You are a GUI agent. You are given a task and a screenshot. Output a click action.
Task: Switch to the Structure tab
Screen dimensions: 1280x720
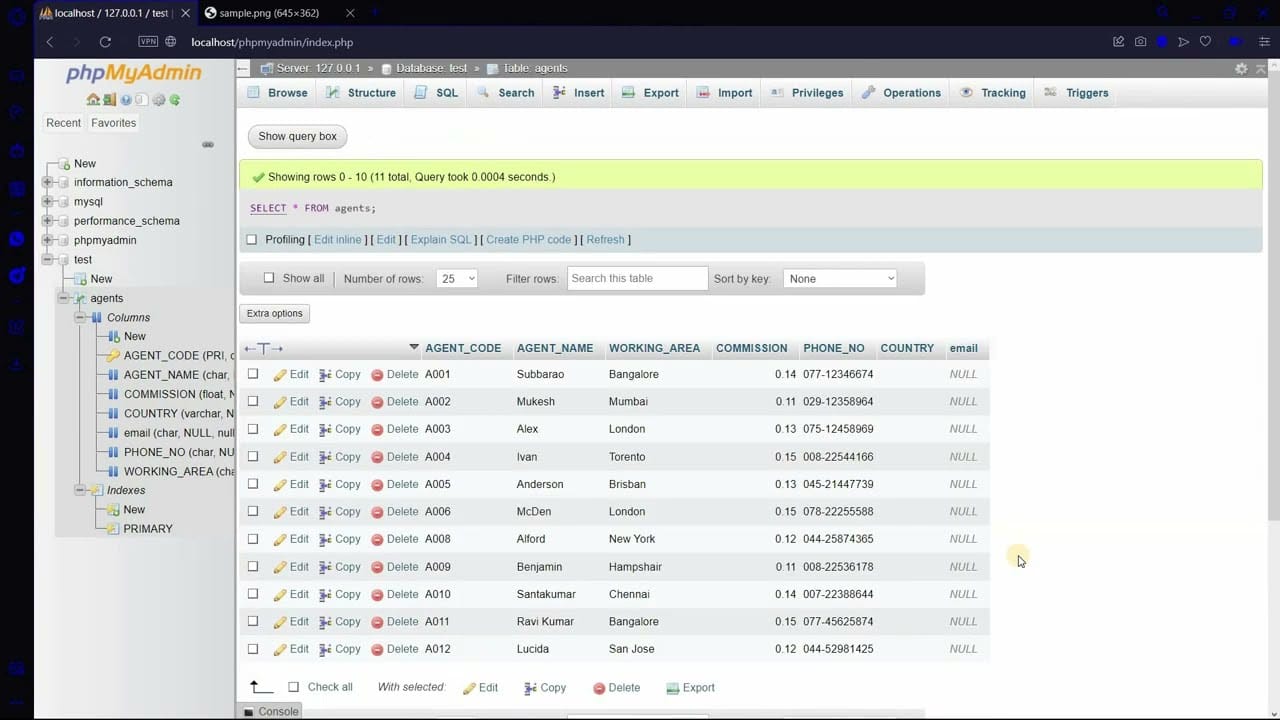[x=361, y=93]
